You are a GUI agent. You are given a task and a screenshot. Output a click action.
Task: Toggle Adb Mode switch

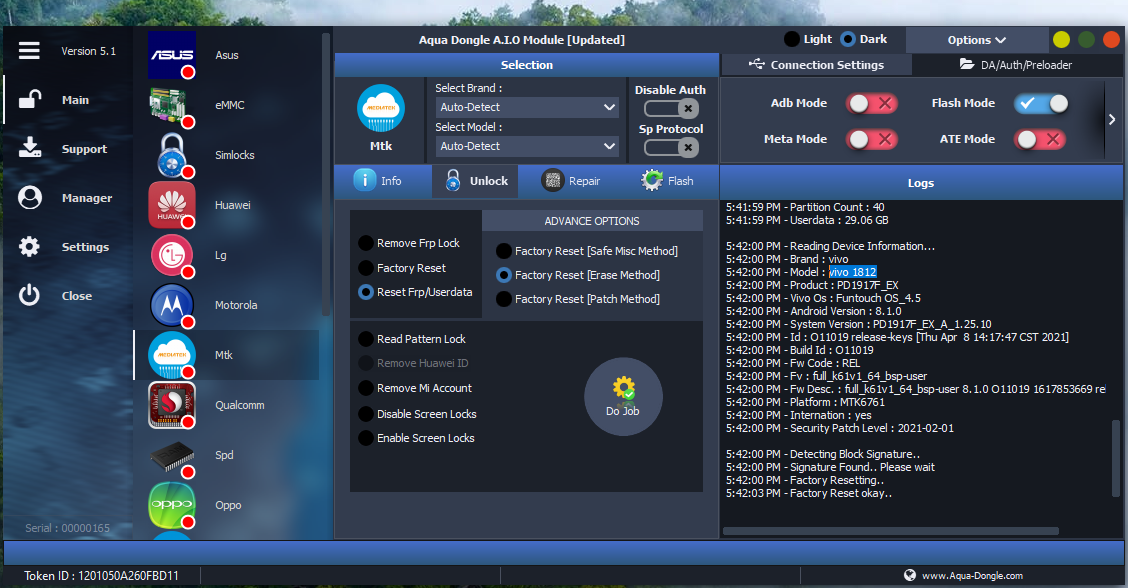(872, 103)
